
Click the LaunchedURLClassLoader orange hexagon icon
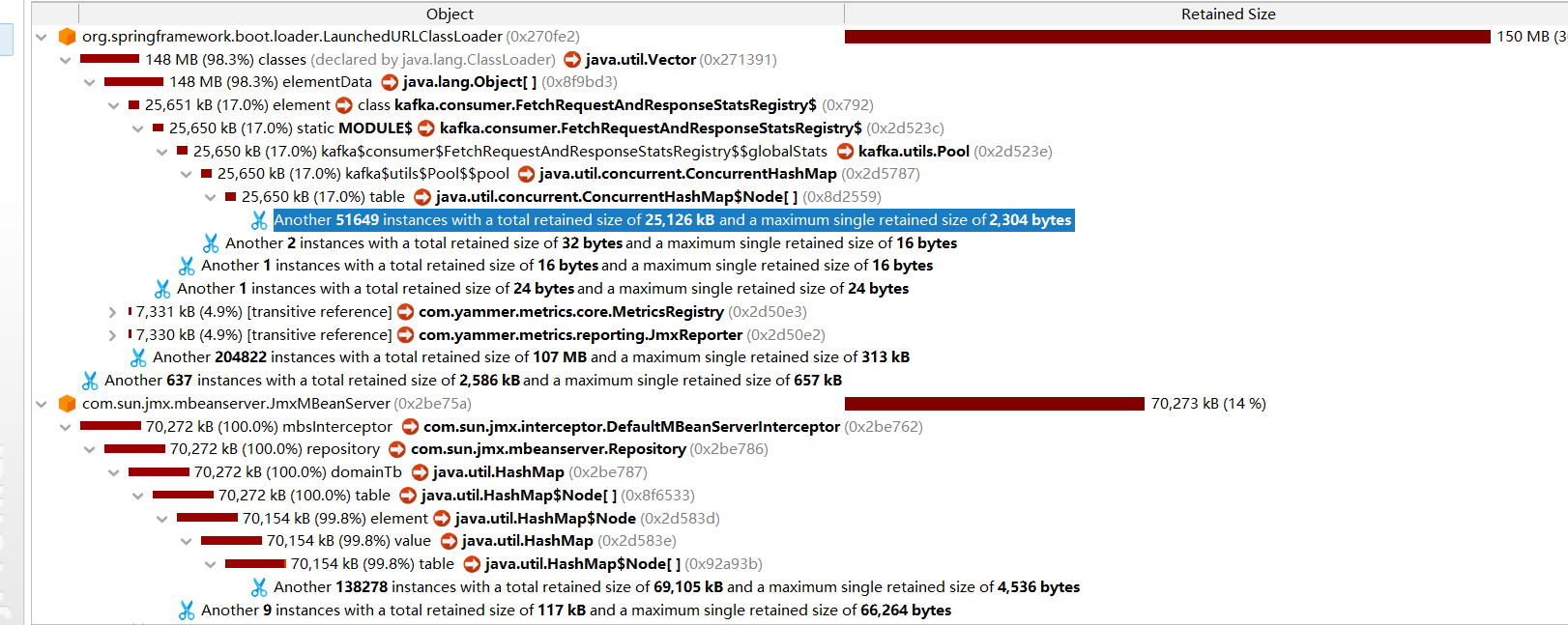tap(67, 37)
